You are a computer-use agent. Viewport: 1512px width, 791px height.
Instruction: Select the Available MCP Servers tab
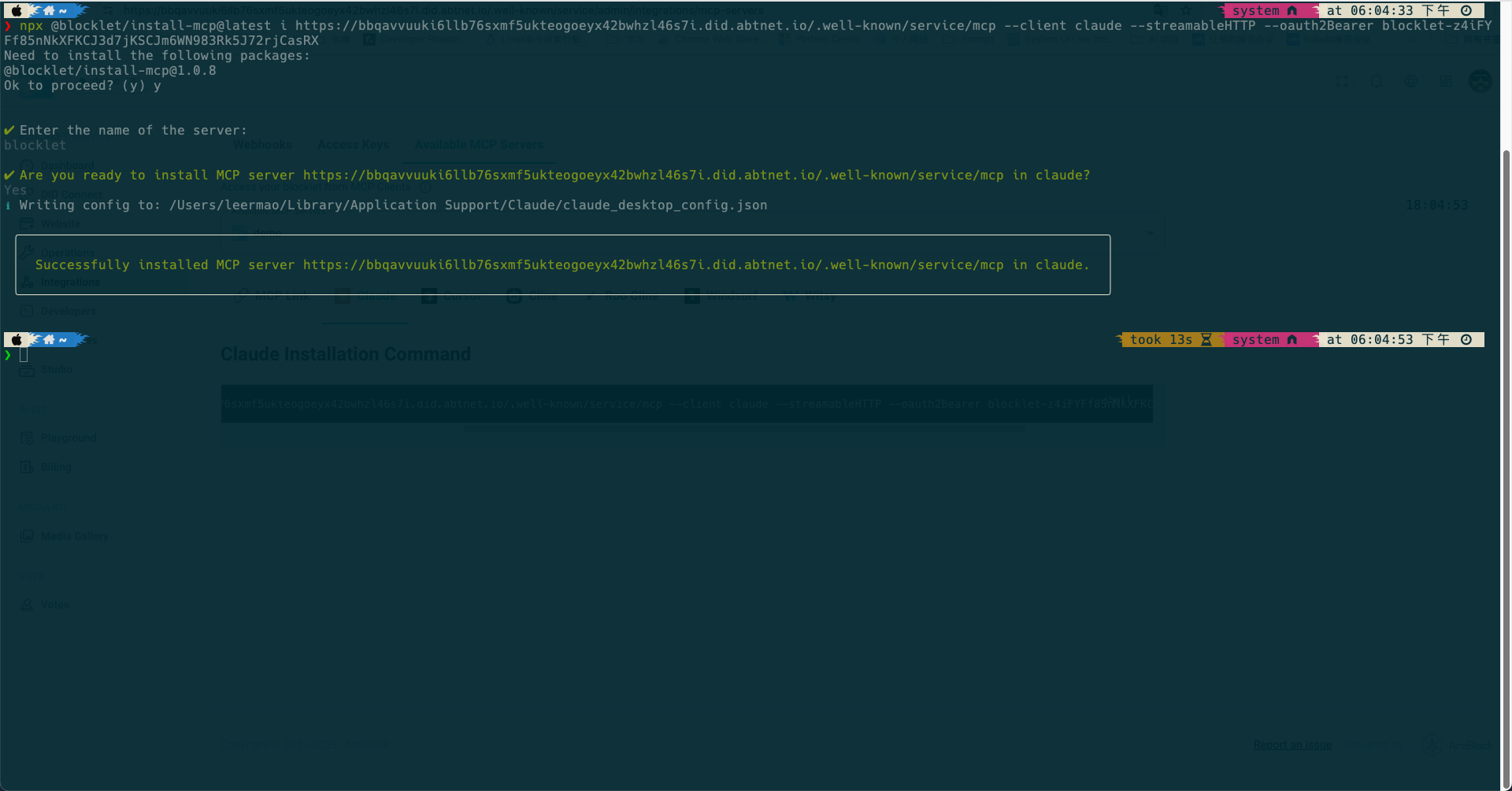479,145
